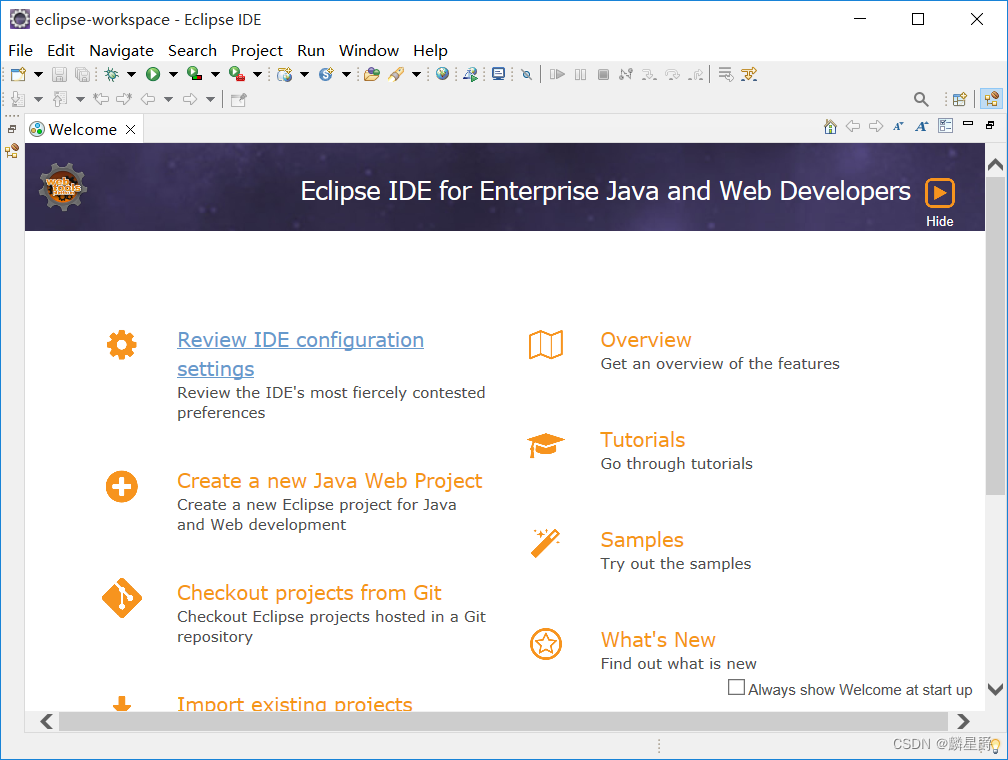1008x760 pixels.
Task: Click the Next Annotation icon
Action: coord(18,99)
